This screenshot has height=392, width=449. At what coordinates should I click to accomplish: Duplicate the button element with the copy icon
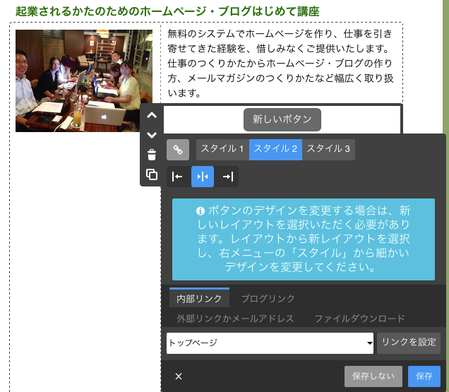[152, 174]
